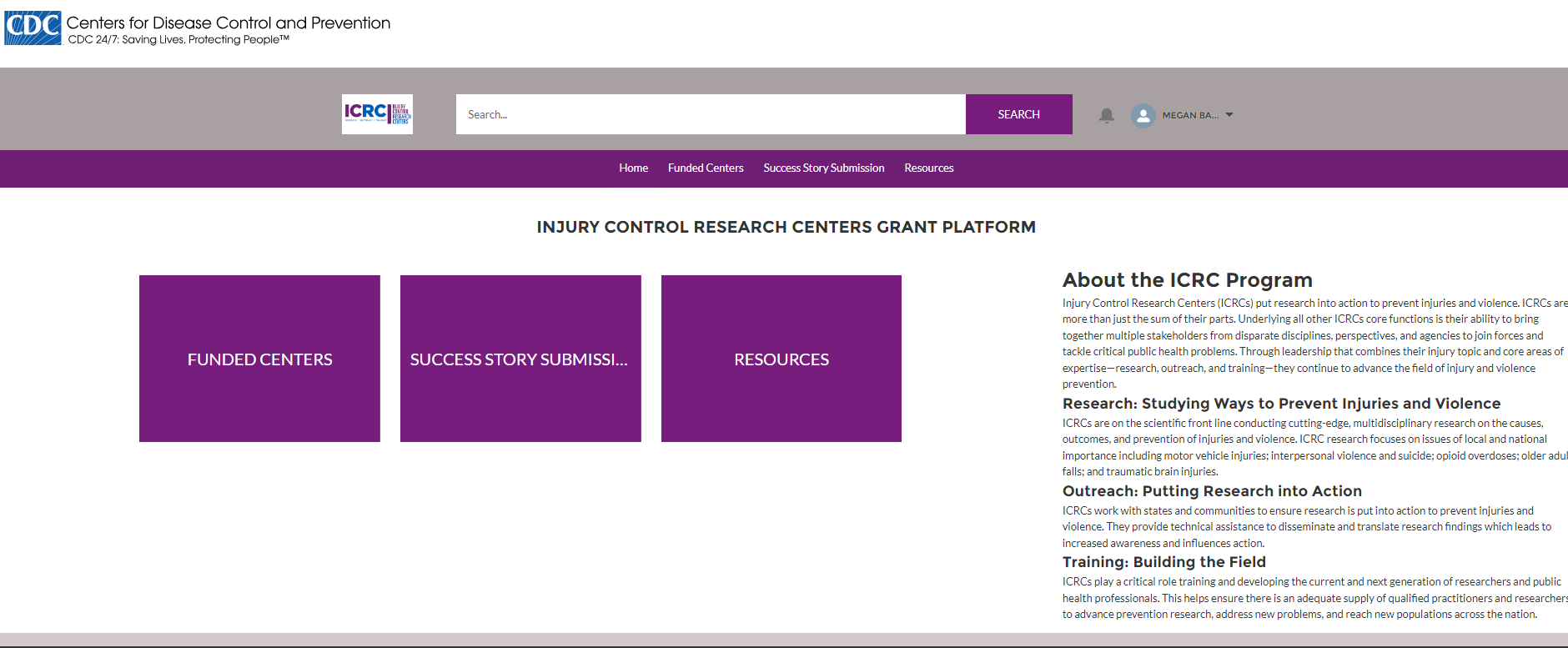The height and width of the screenshot is (648, 1568).
Task: Click Centers for Disease Control and Prevention text
Action: 229,23
